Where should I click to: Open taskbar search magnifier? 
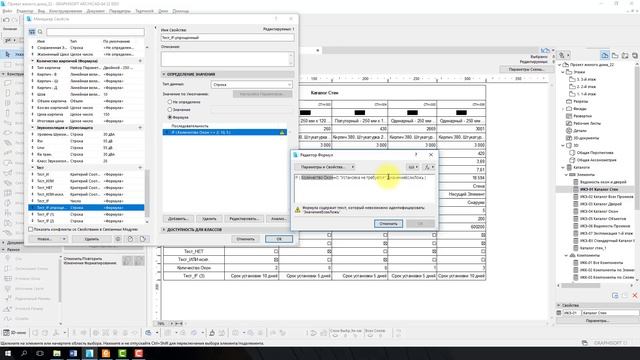[24, 353]
